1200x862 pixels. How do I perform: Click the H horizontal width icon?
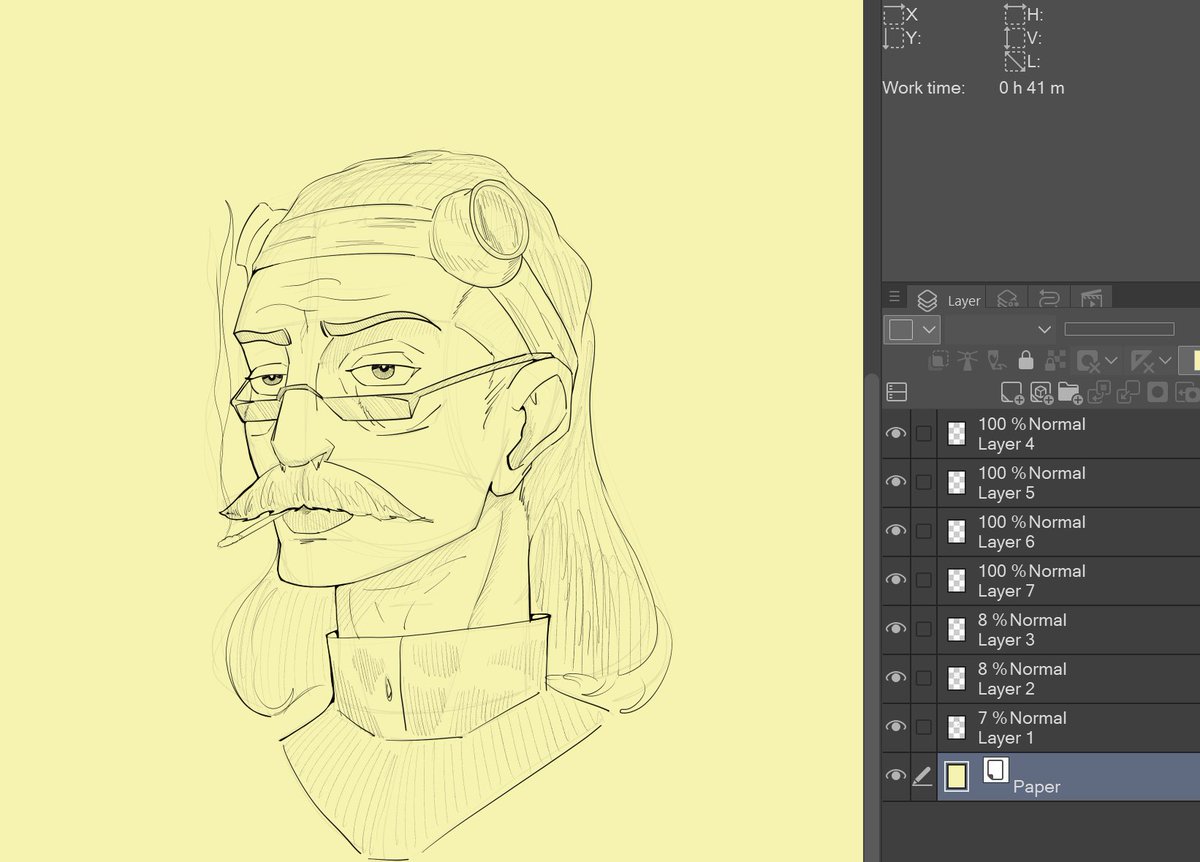(1014, 14)
